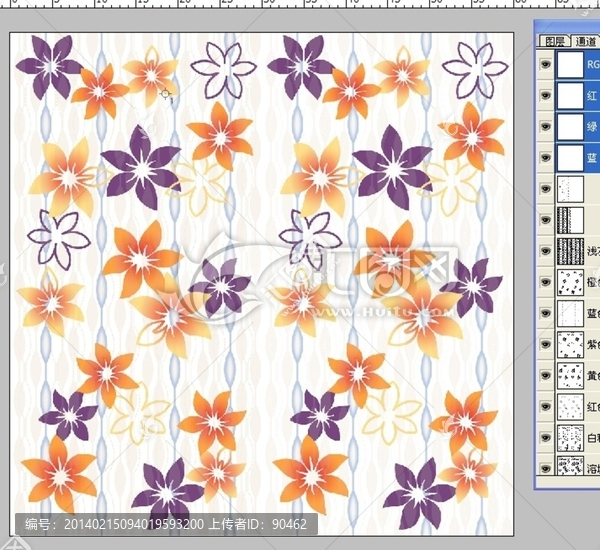Select thumbnail of channel above 浅

[x=570, y=220]
